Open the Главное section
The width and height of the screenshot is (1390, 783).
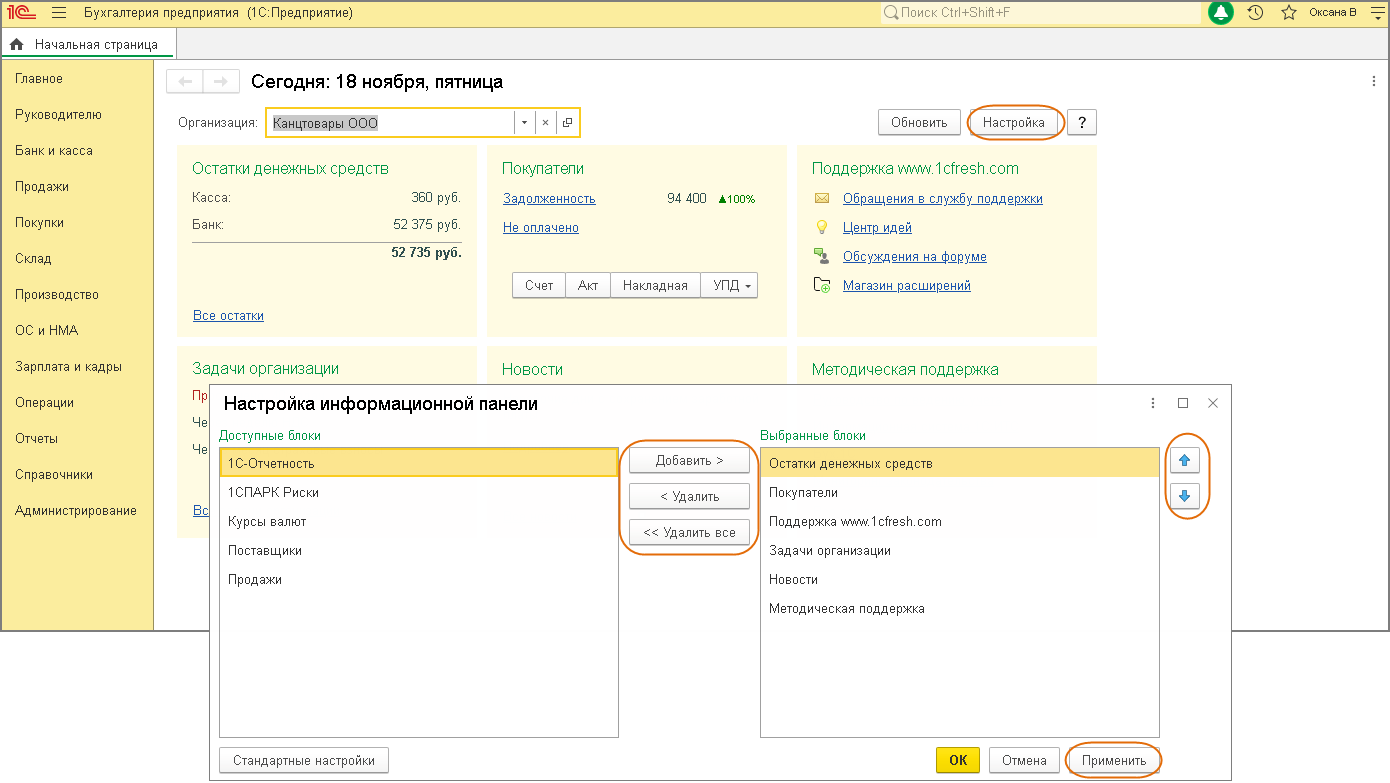39,78
